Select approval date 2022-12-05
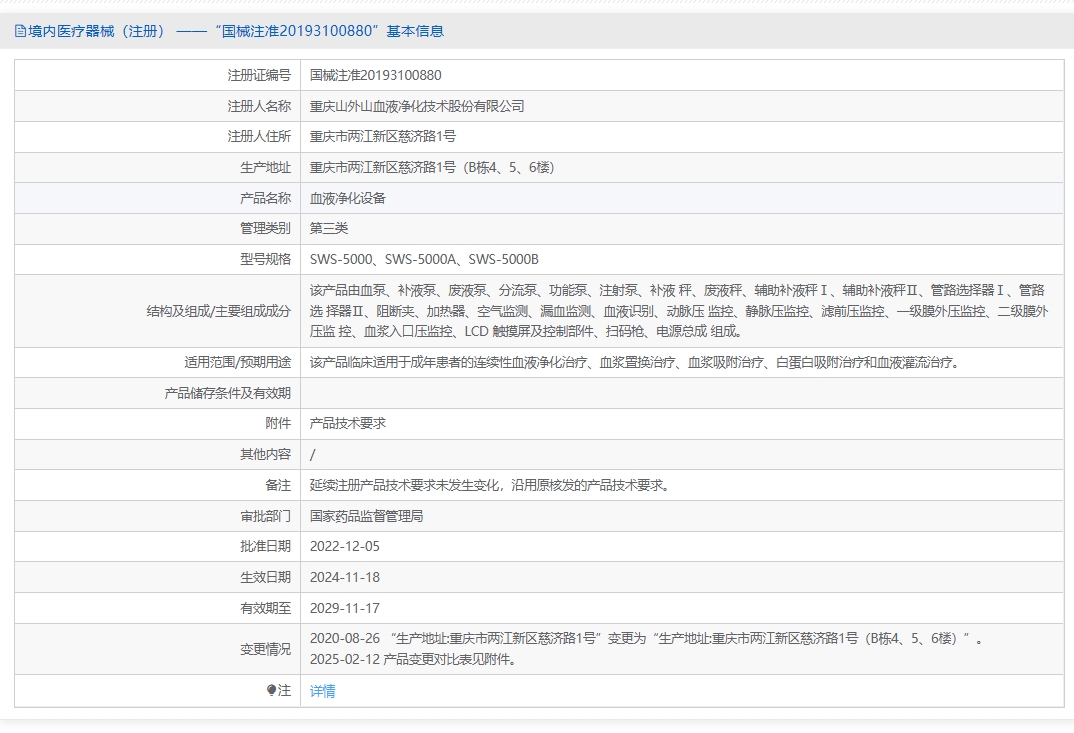Screen dimensions: 1074x733 pos(345,546)
